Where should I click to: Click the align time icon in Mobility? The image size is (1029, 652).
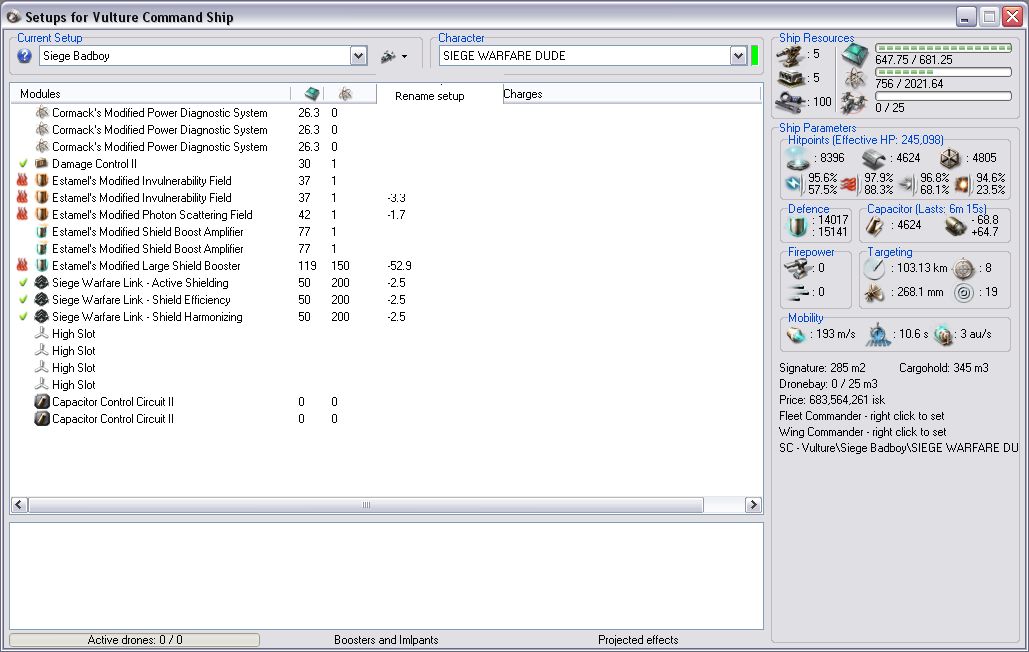click(x=877, y=335)
